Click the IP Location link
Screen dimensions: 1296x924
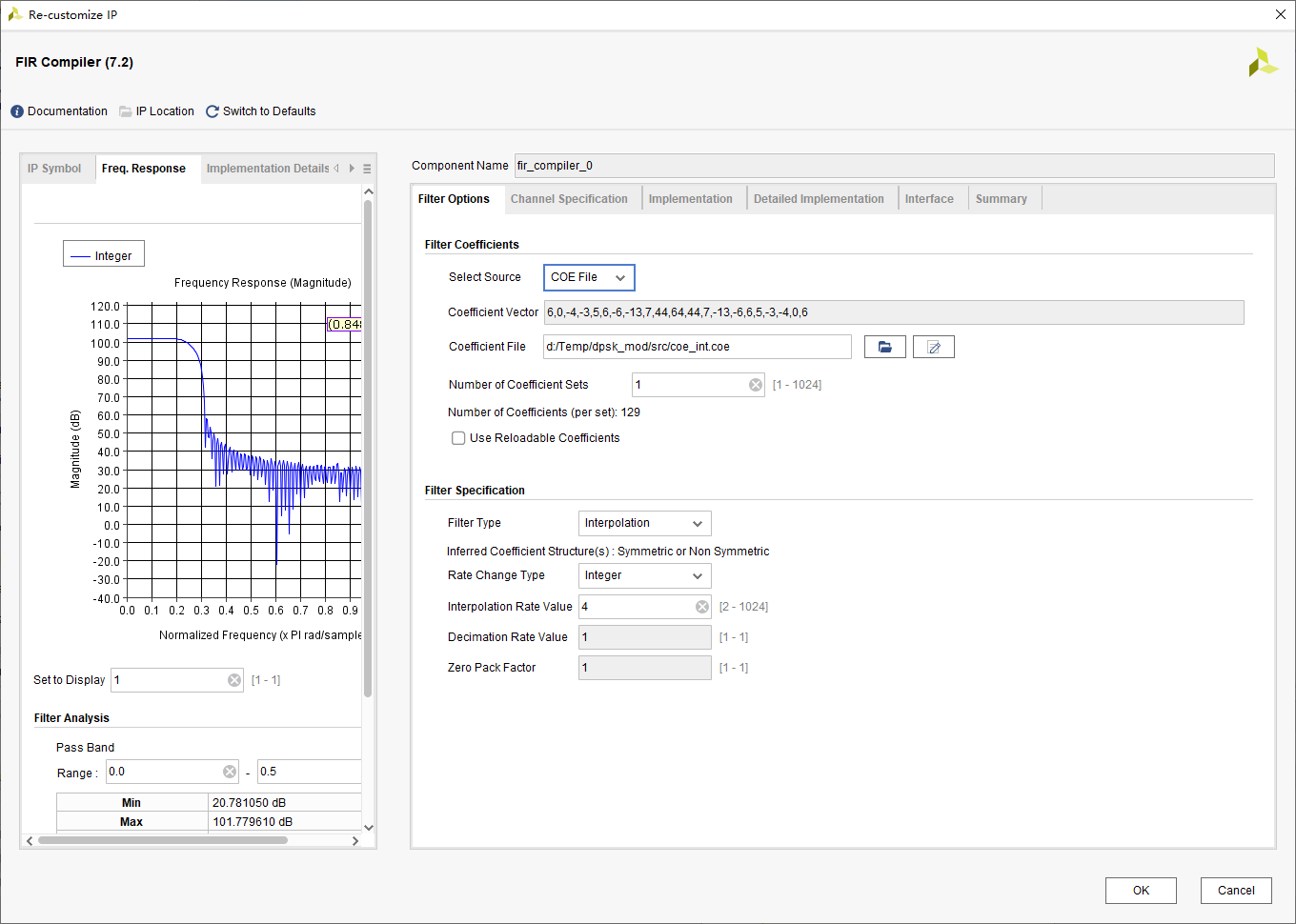(165, 111)
